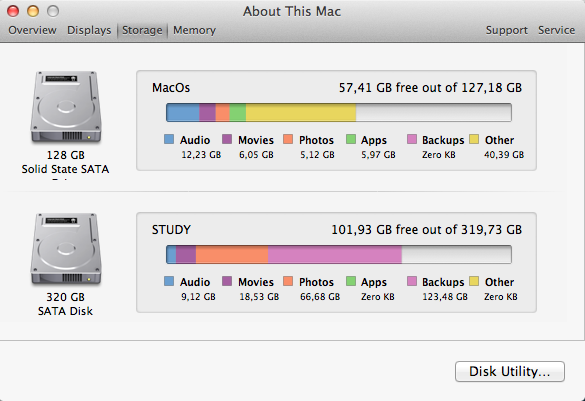Click the purple Movies legend swatch under STUDY
Screen dimensions: 585x401
click(227, 281)
